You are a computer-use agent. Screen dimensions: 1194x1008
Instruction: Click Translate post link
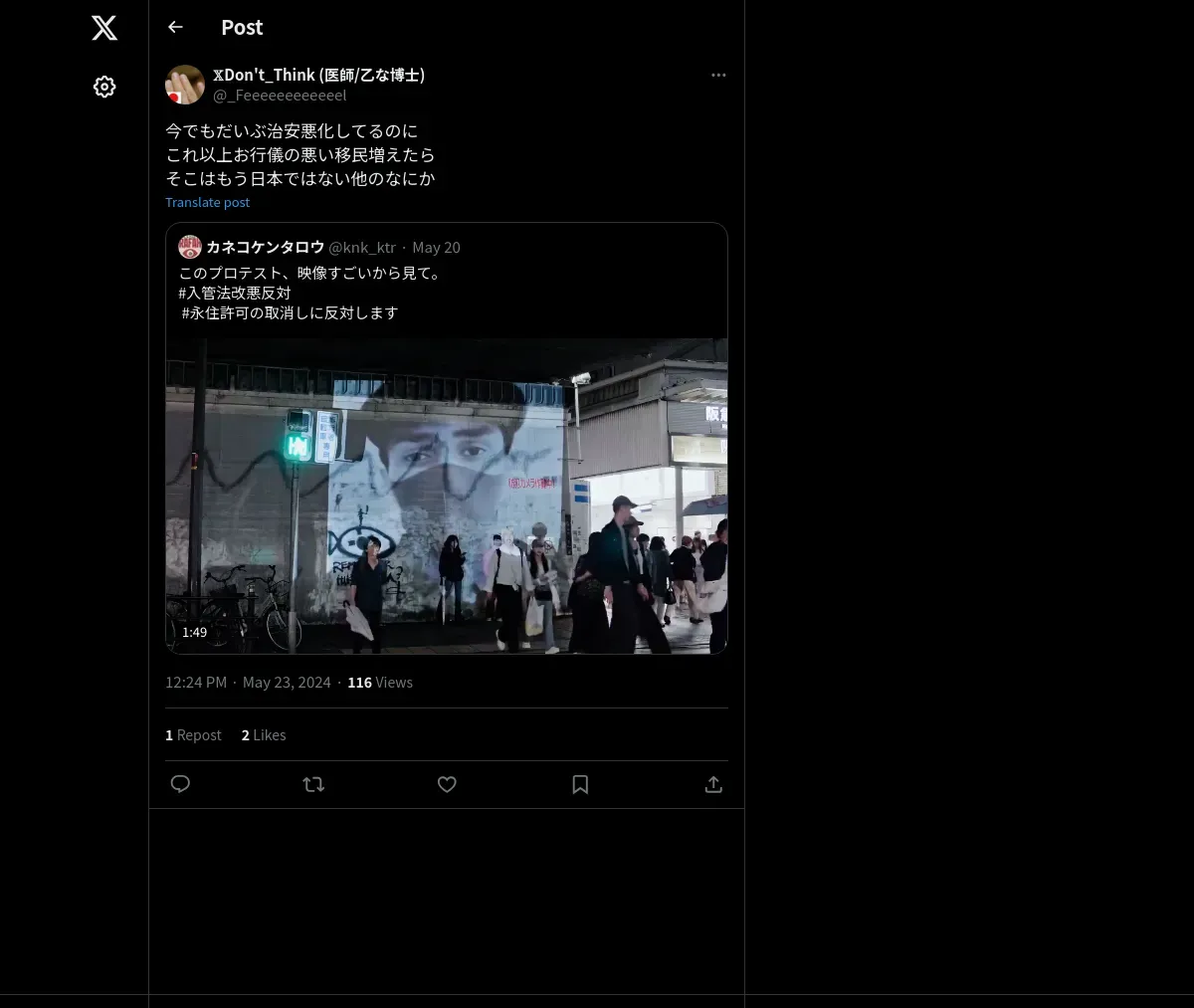click(x=207, y=202)
